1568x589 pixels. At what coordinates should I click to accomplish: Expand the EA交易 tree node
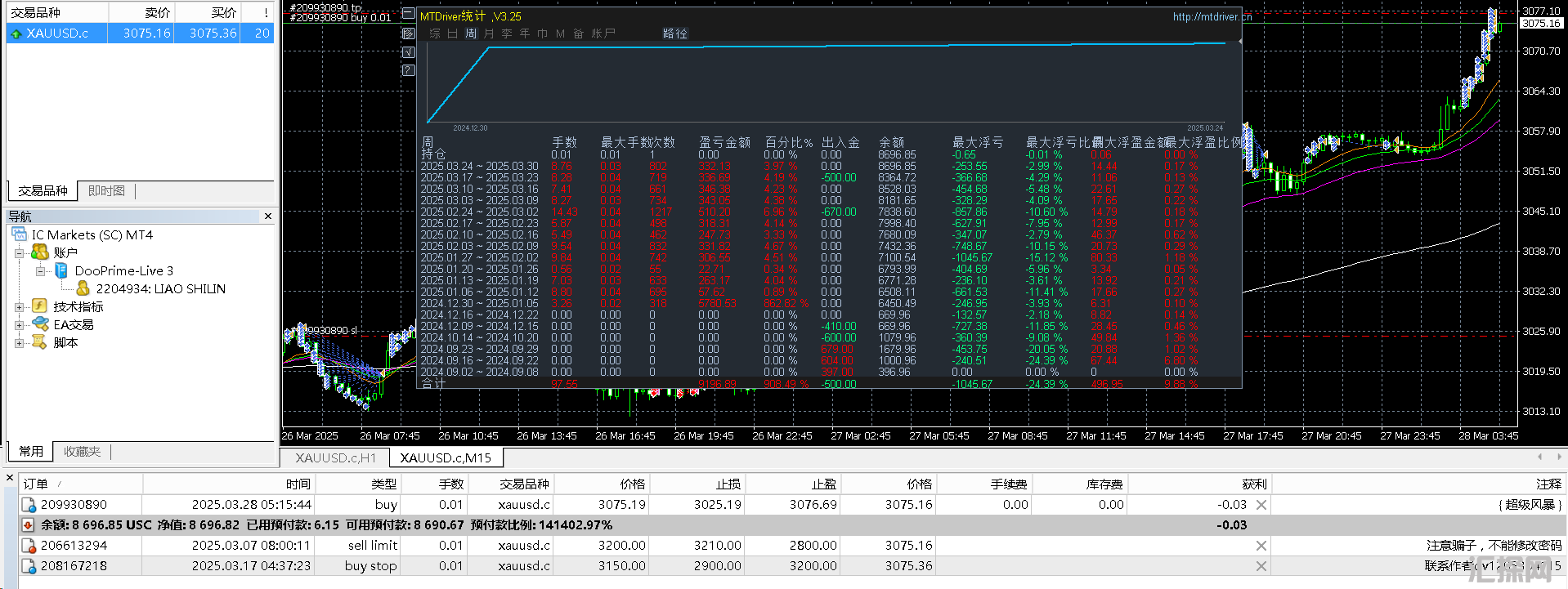19,325
